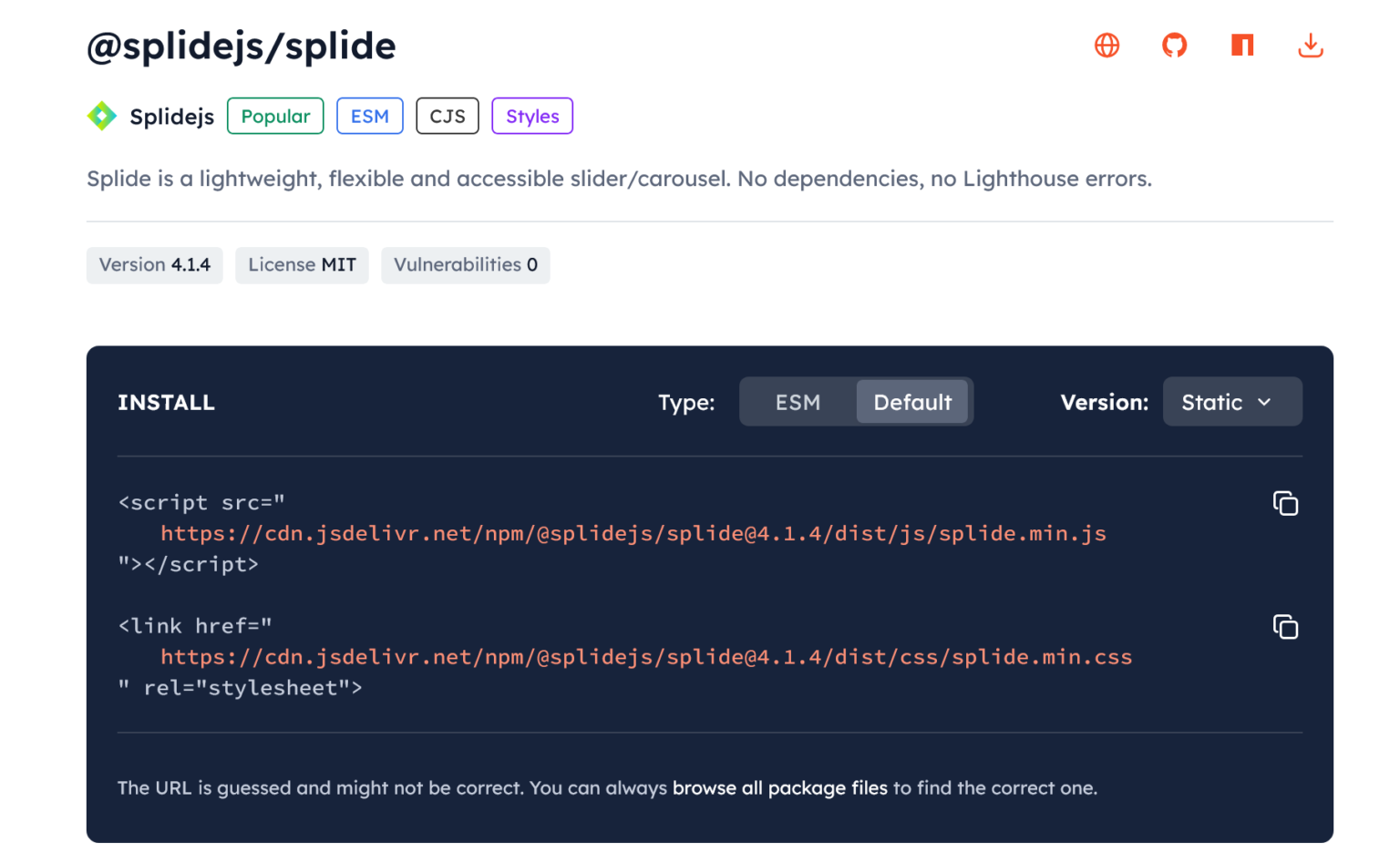
Task: Click the blue ESM tag badge
Action: (x=369, y=117)
